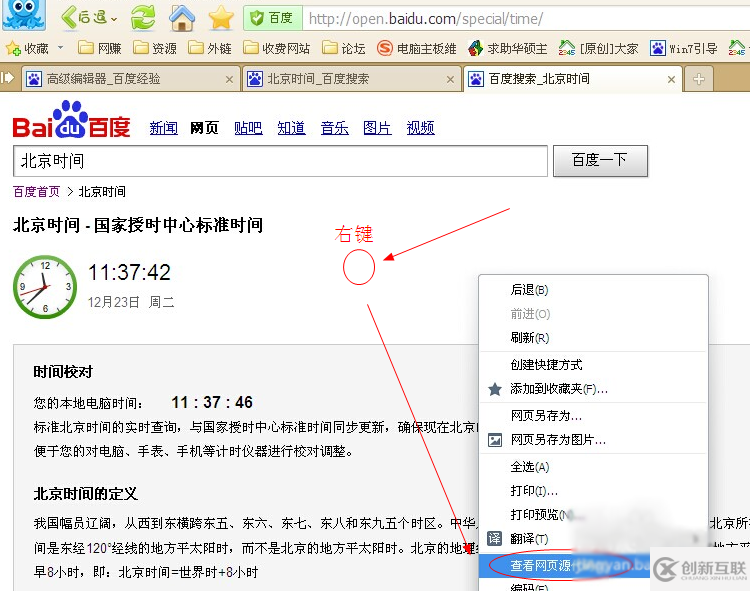Go to 百度首页 breadcrumb link
This screenshot has width=750, height=591.
[36, 192]
